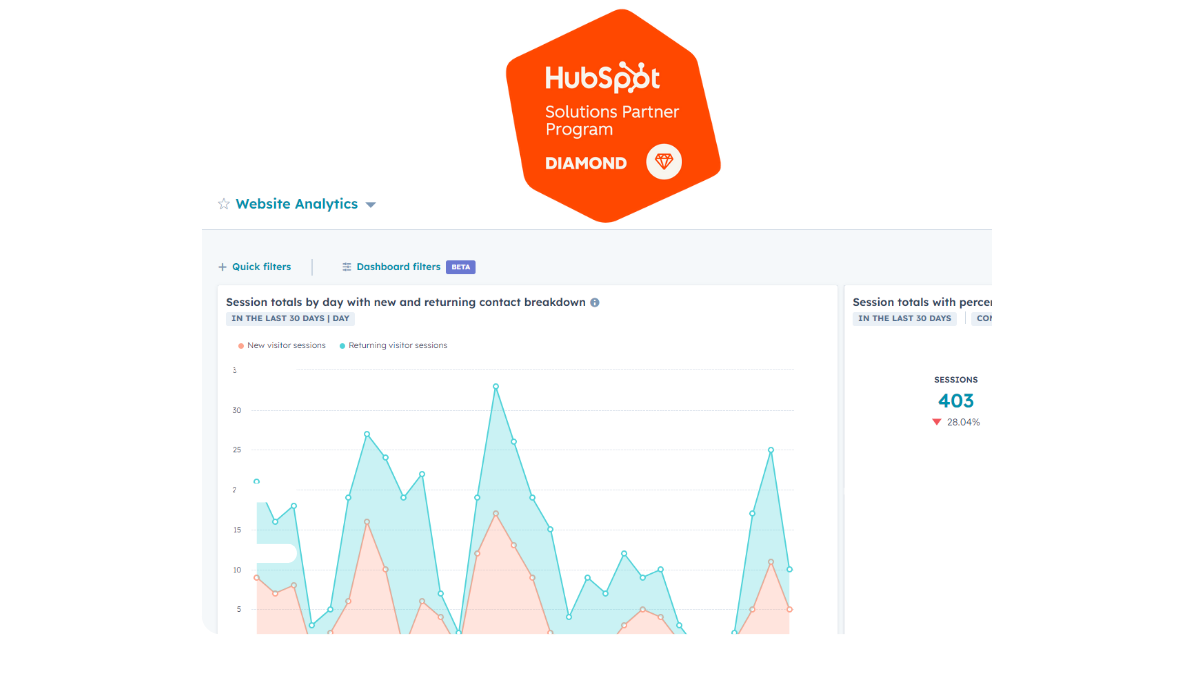Click the diamond gem icon on the partner badge

(x=664, y=162)
